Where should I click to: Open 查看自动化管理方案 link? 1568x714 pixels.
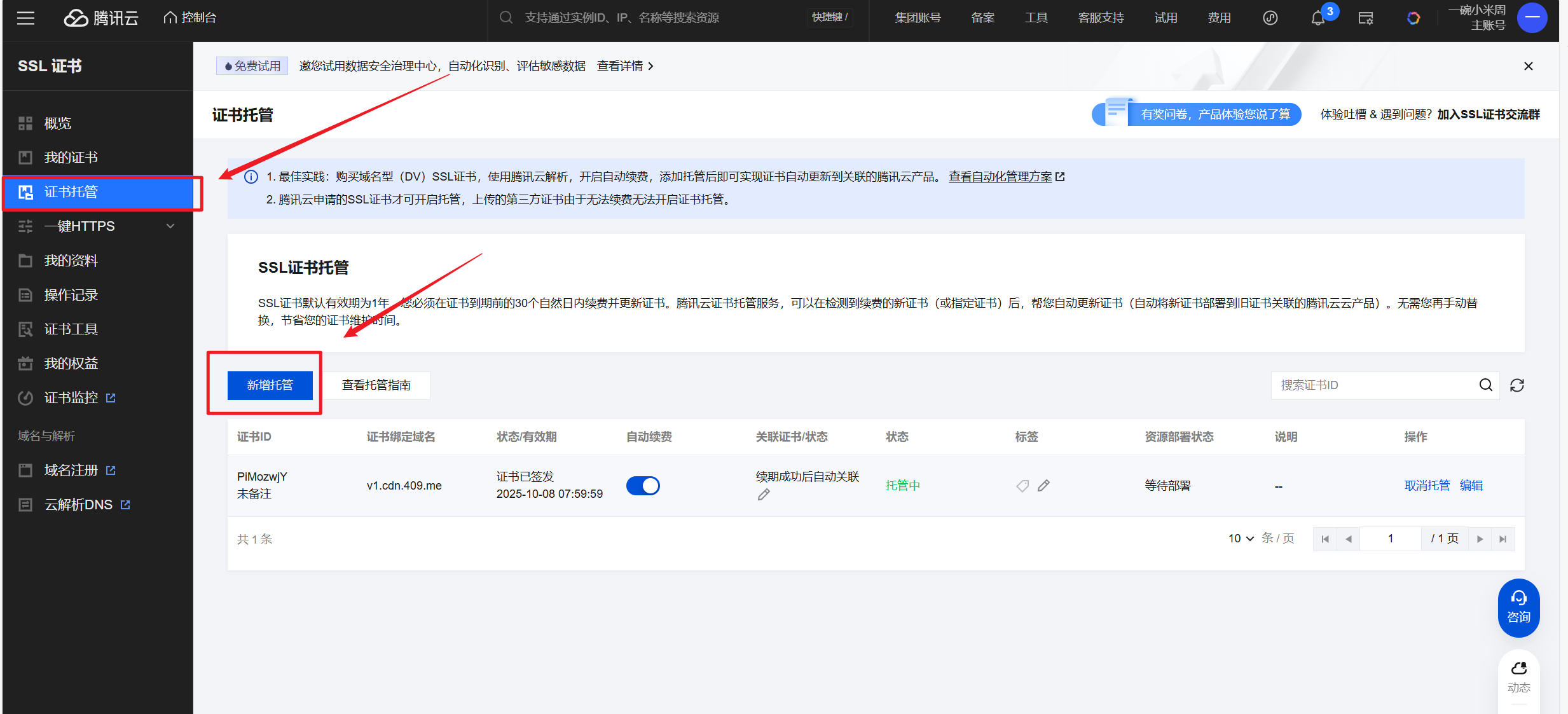[x=1001, y=177]
